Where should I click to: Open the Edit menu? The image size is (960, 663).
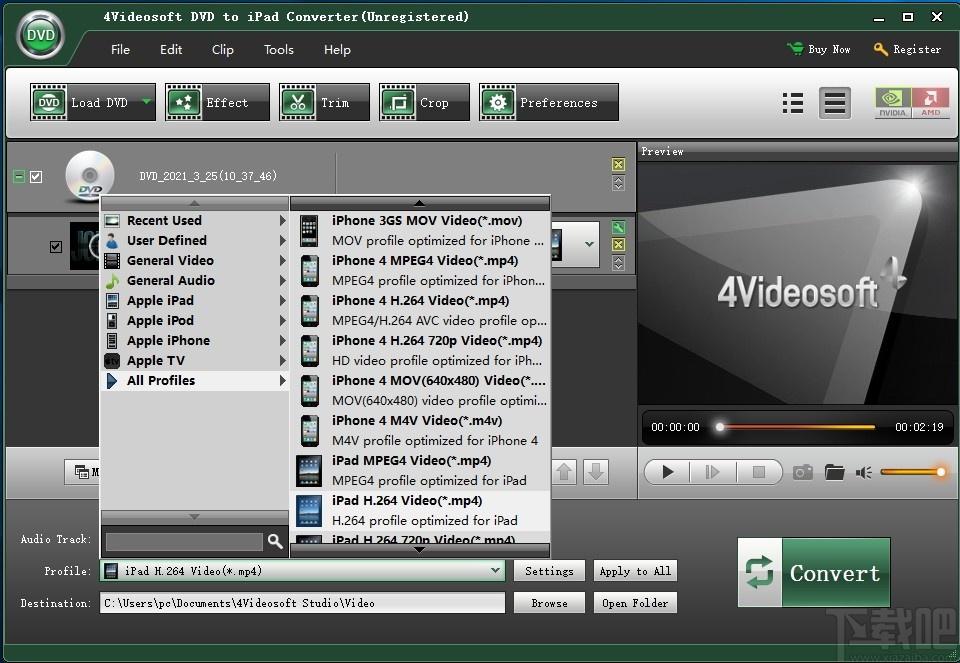(x=171, y=50)
